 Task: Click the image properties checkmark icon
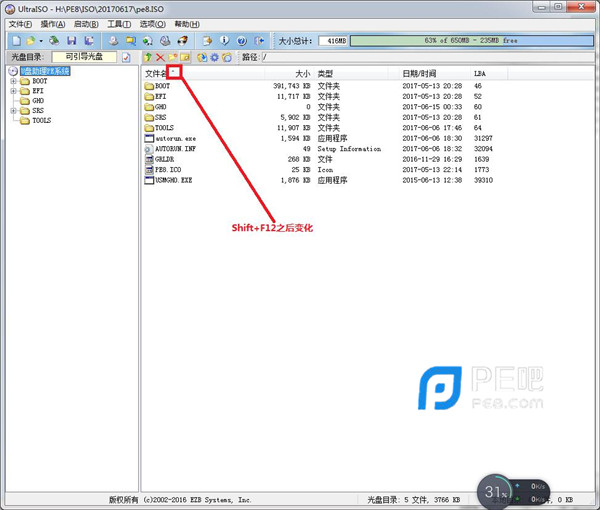(x=126, y=57)
